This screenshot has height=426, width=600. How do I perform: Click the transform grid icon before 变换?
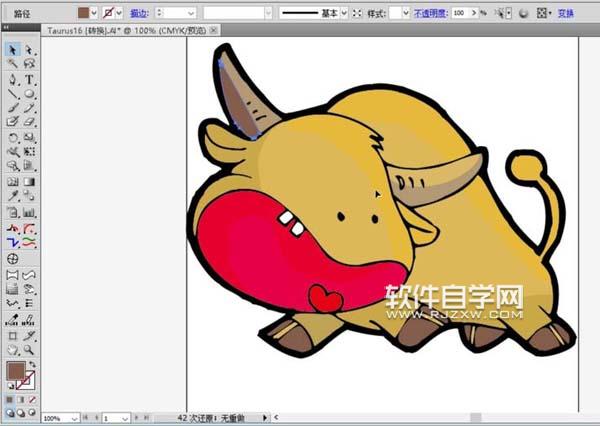pos(541,13)
